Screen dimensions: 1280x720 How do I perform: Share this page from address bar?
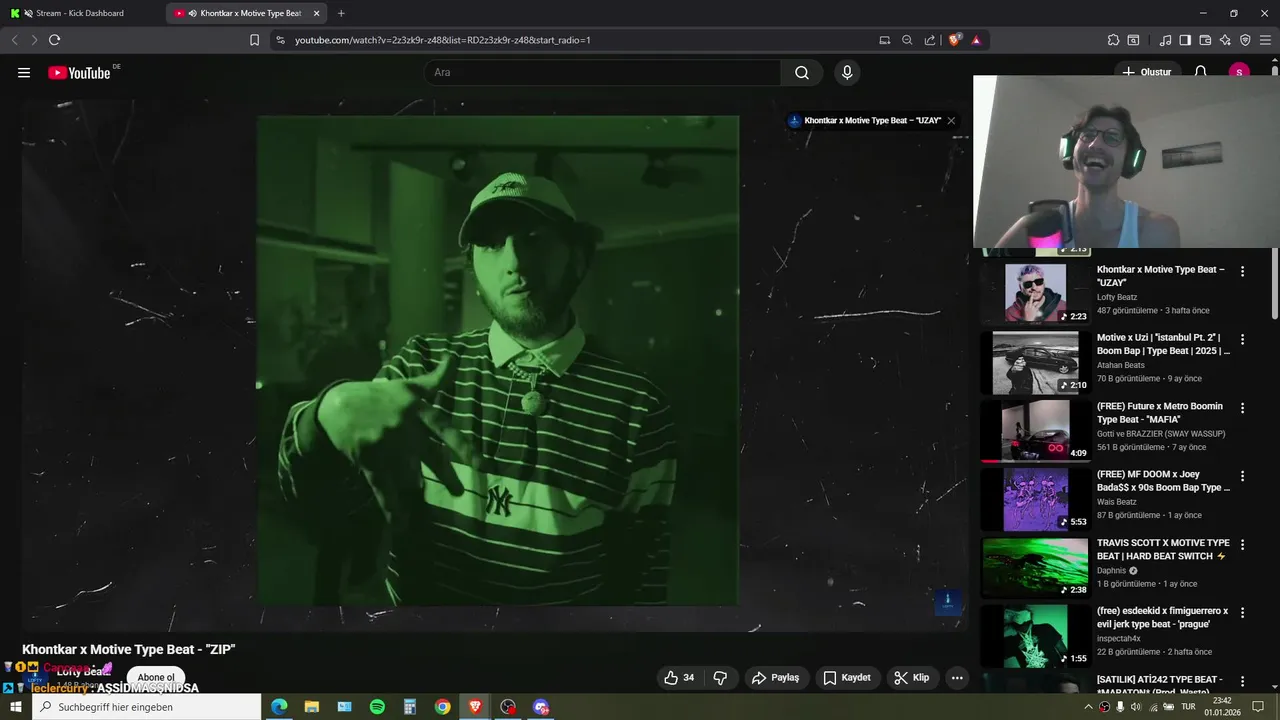[930, 40]
